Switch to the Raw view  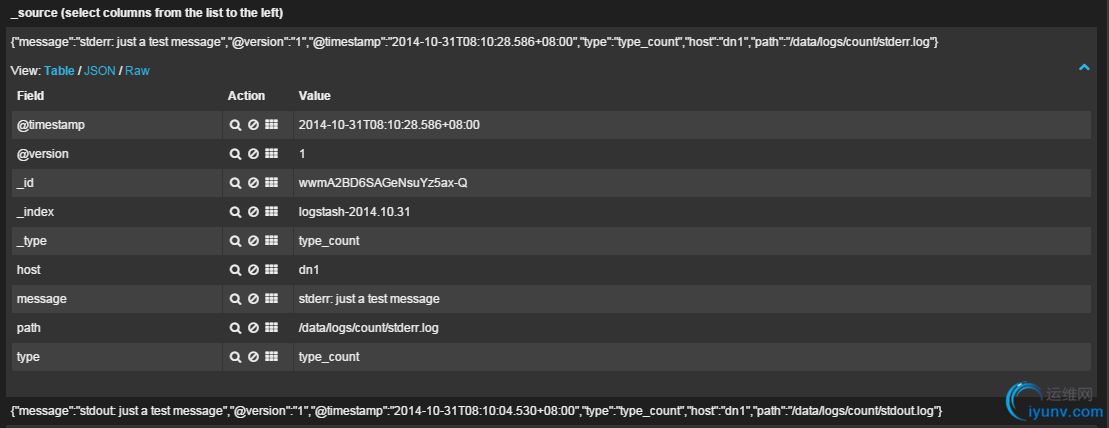coord(137,71)
